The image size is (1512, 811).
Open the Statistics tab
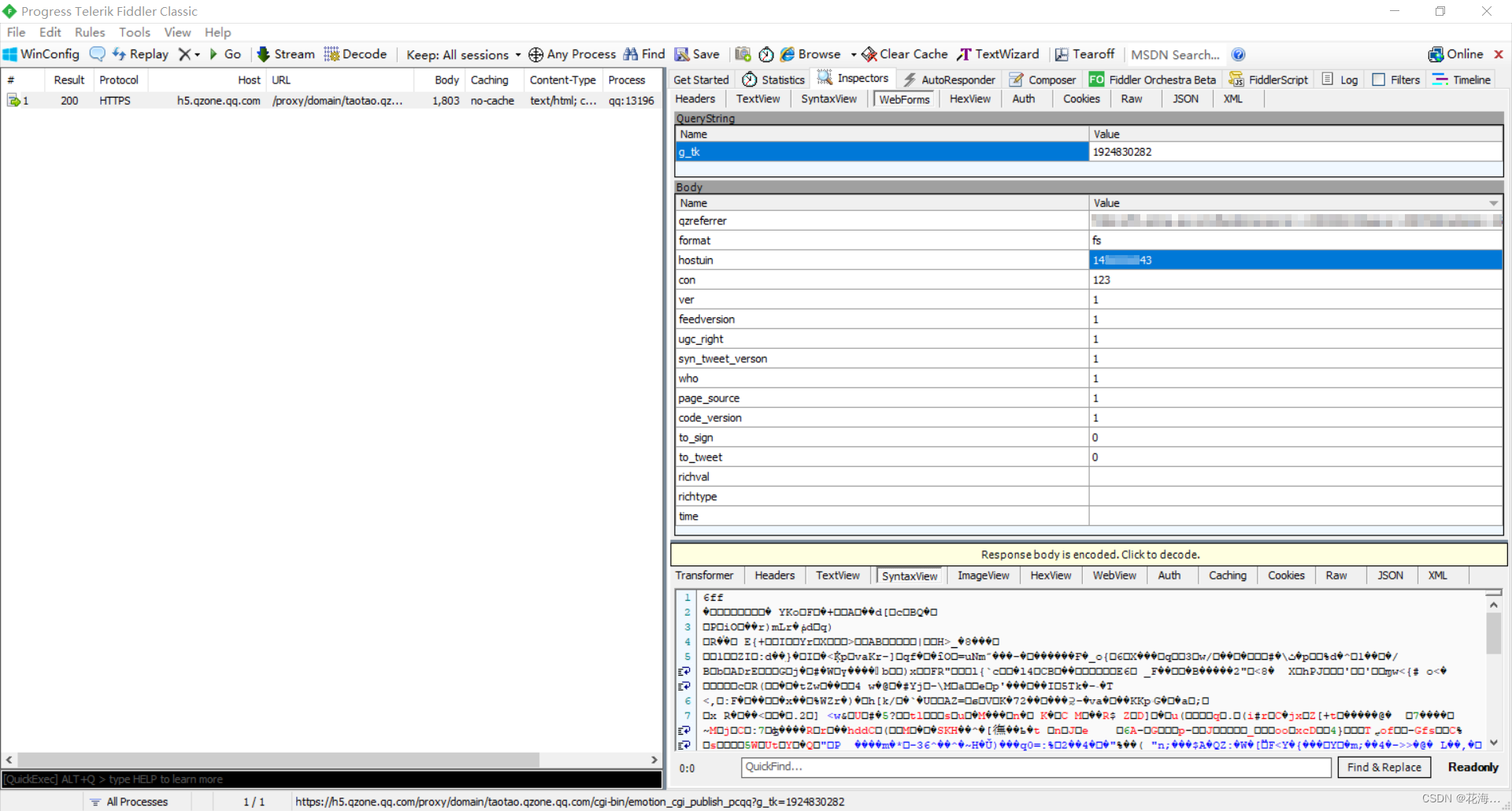pyautogui.click(x=773, y=80)
